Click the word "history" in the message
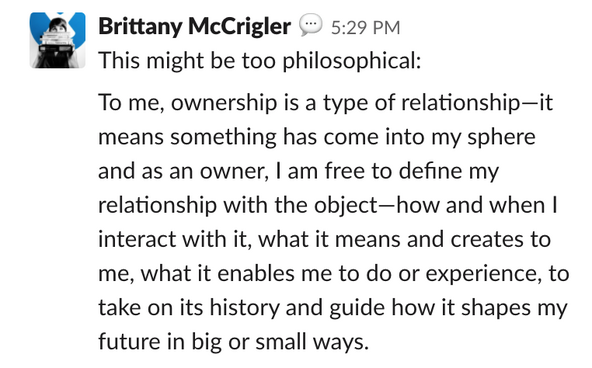This screenshot has height=368, width=592. pyautogui.click(x=244, y=308)
